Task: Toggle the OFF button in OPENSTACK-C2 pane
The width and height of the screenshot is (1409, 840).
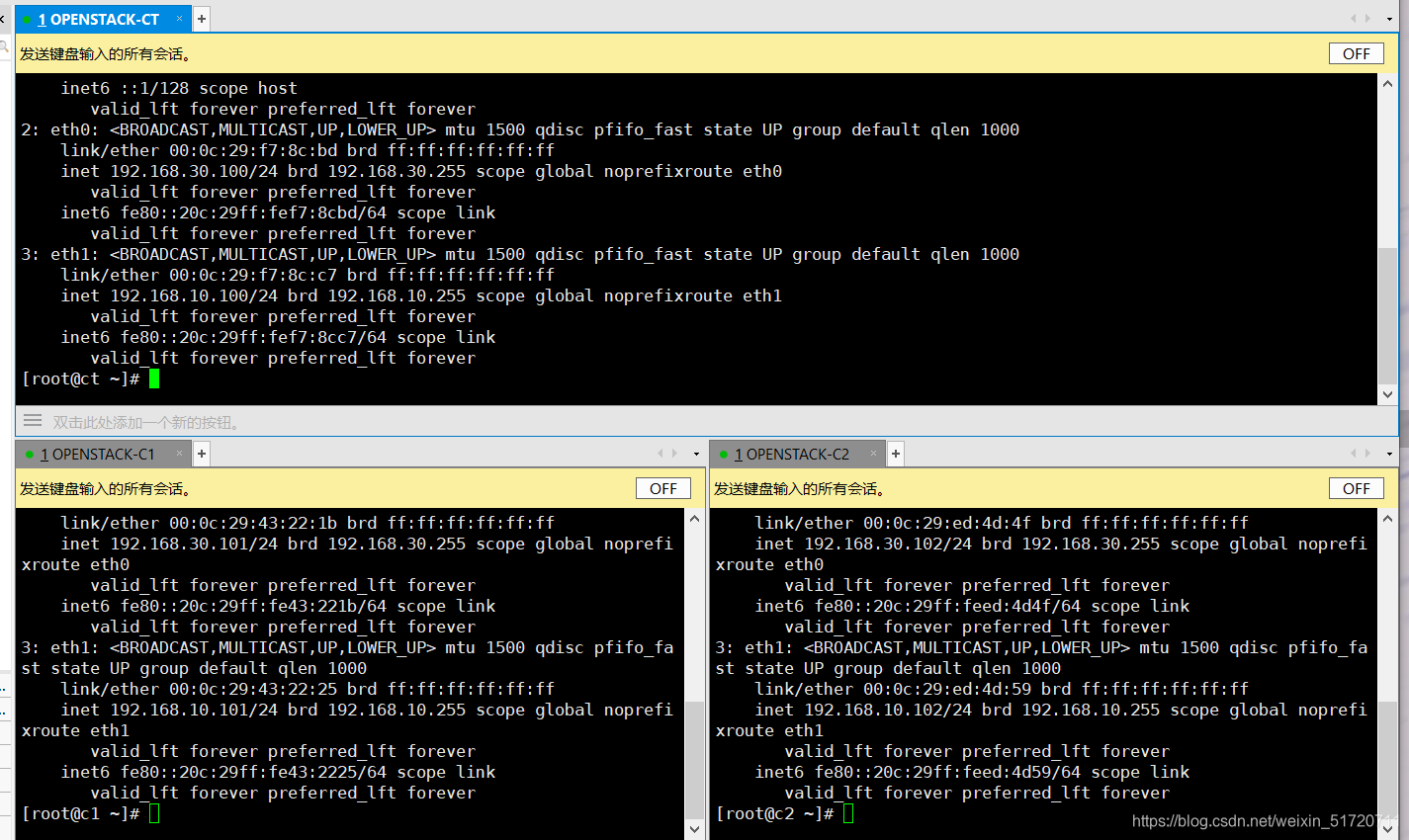Action: (1356, 489)
